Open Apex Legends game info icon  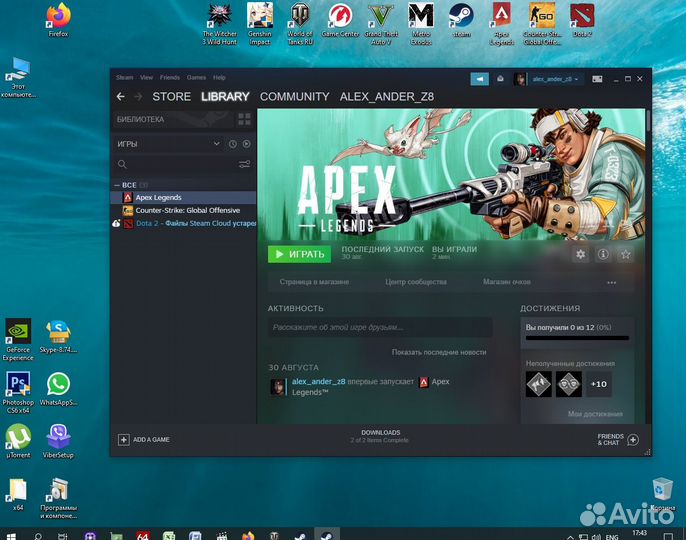(x=603, y=254)
